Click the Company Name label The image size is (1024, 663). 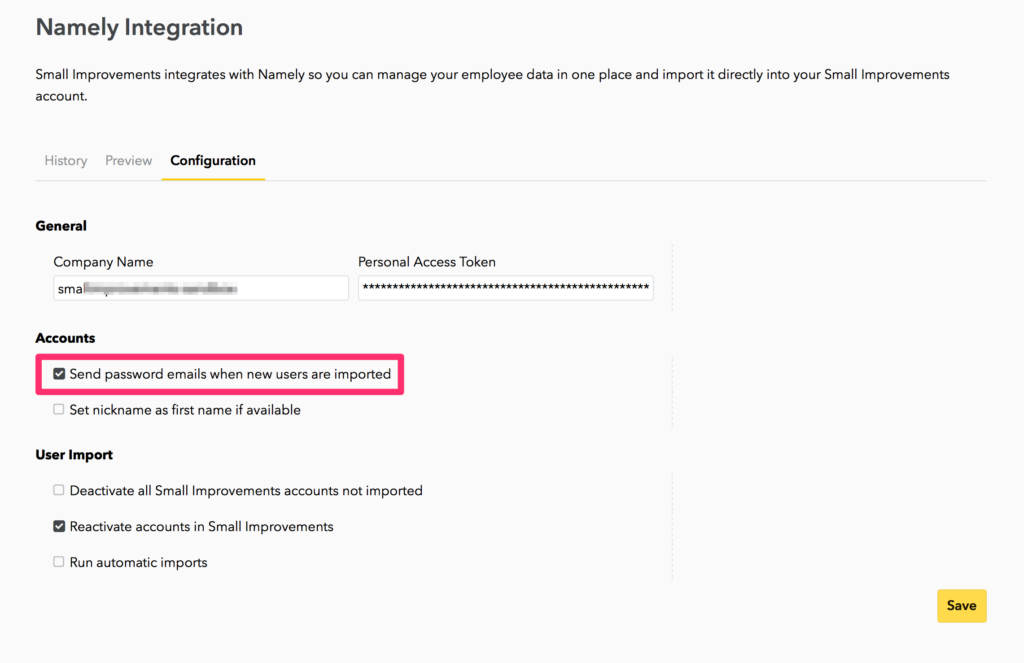(103, 262)
